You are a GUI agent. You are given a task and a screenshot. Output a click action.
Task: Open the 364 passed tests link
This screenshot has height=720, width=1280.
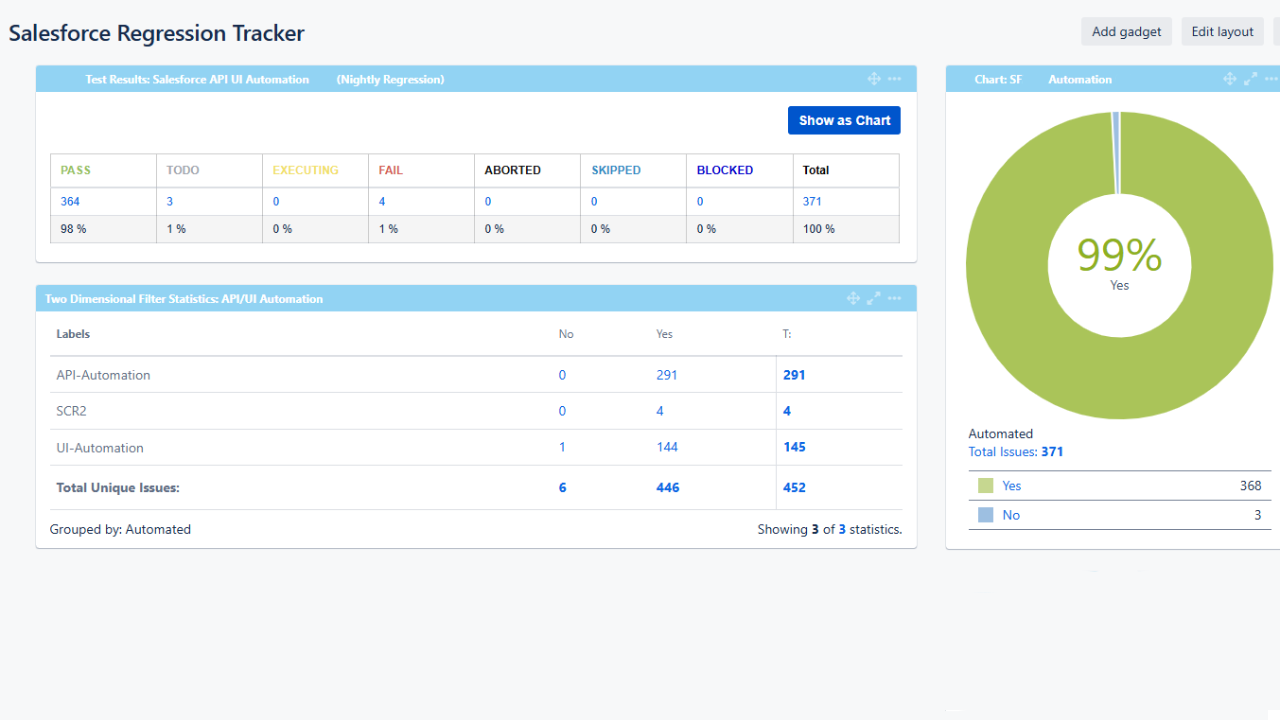click(70, 201)
